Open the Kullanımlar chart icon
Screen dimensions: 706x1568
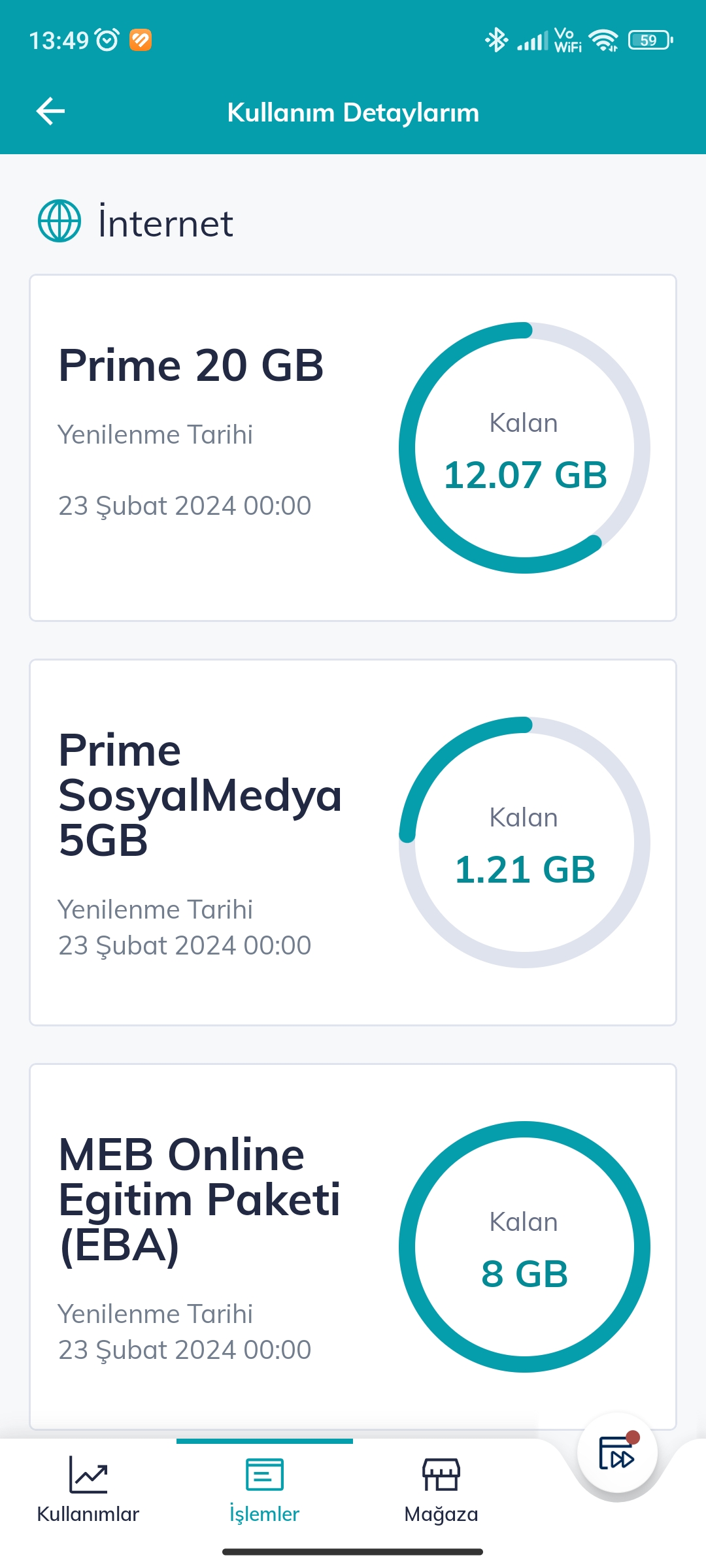coord(88,1475)
